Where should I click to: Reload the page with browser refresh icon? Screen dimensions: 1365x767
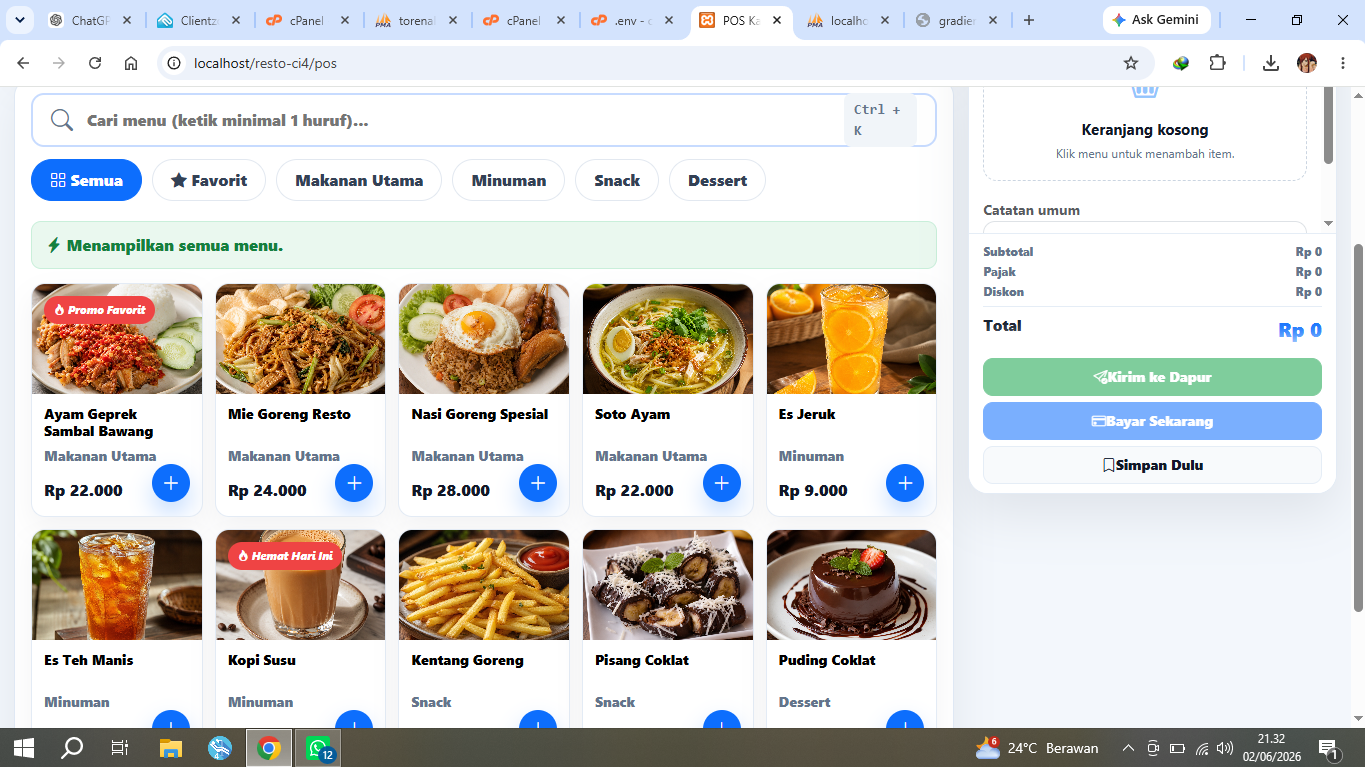pyautogui.click(x=95, y=63)
